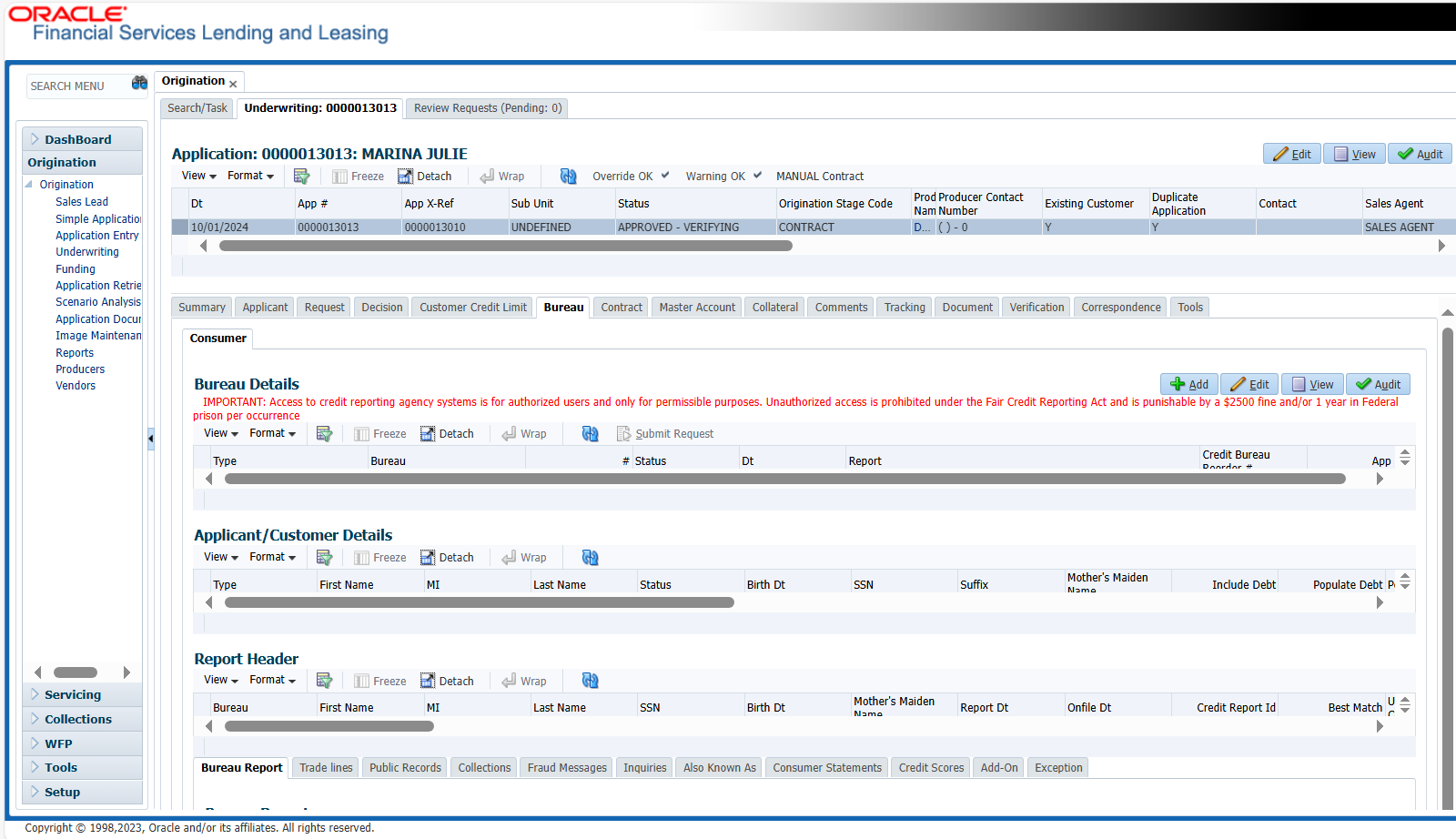Collapse the Origination tree node
Viewport: 1456px width, 839px height.
29,184
